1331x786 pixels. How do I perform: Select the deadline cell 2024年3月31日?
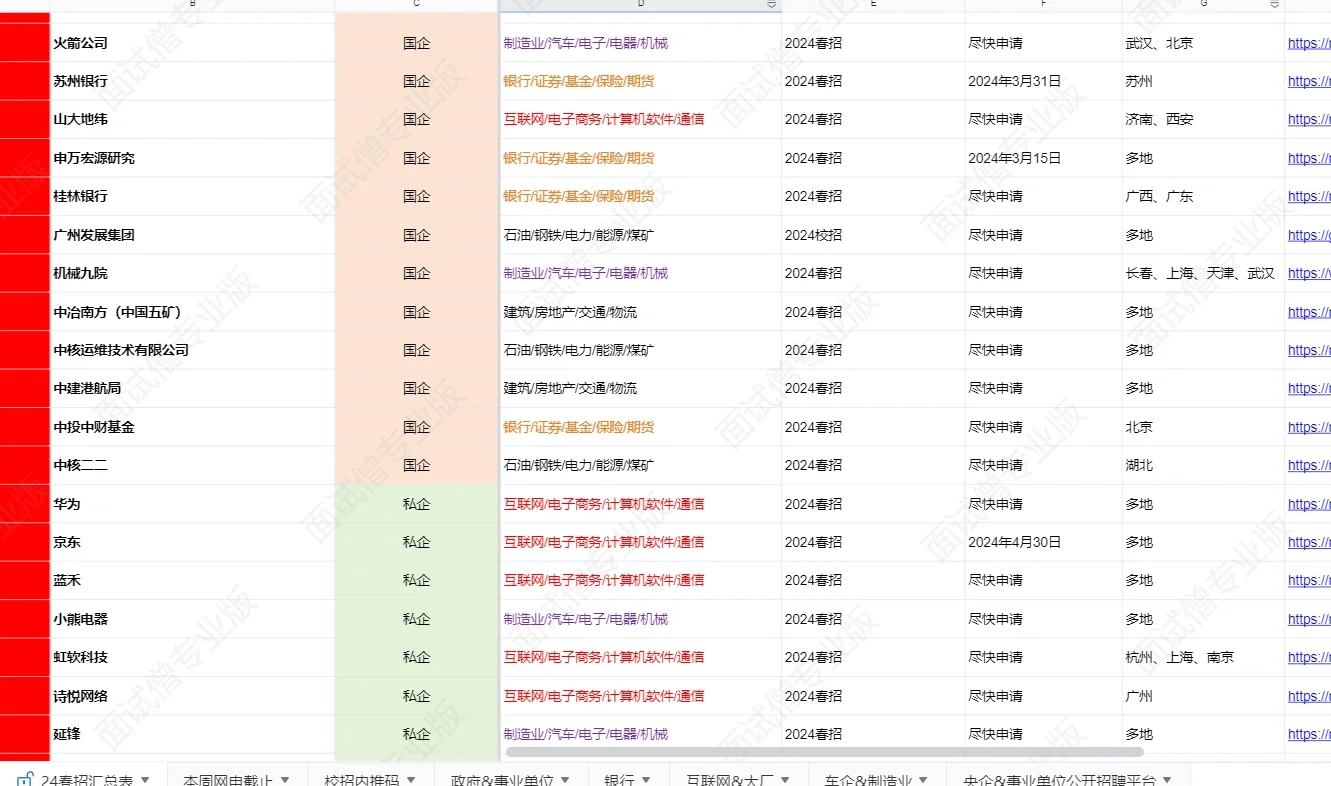1043,81
